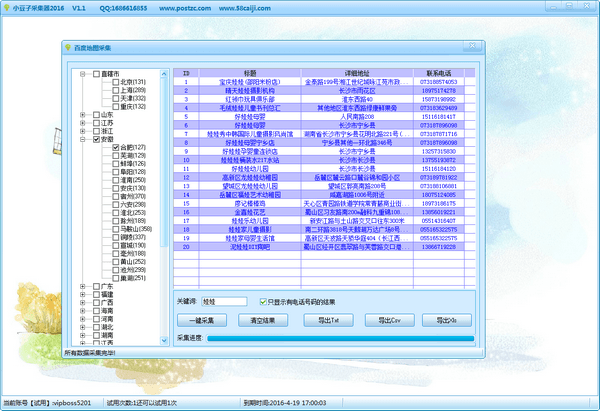Collapse the 安徽 province node
The height and width of the screenshot is (411, 600).
coord(84,139)
